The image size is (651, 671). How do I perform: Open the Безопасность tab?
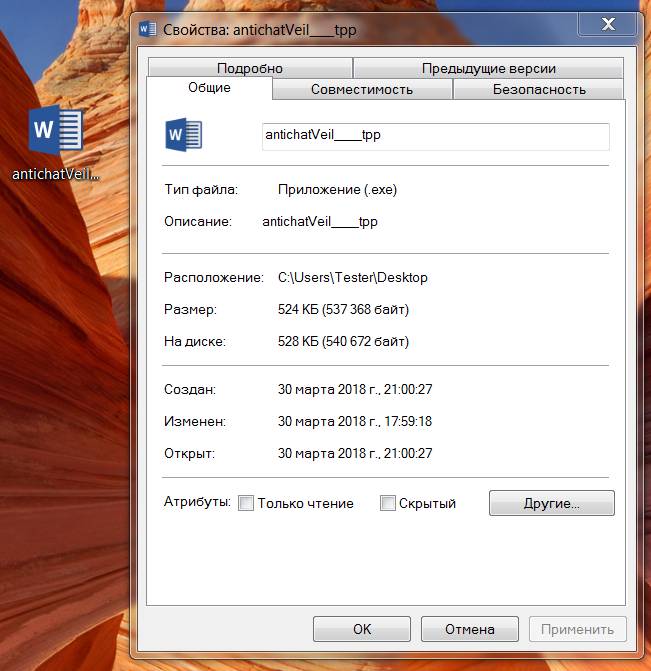pyautogui.click(x=539, y=89)
